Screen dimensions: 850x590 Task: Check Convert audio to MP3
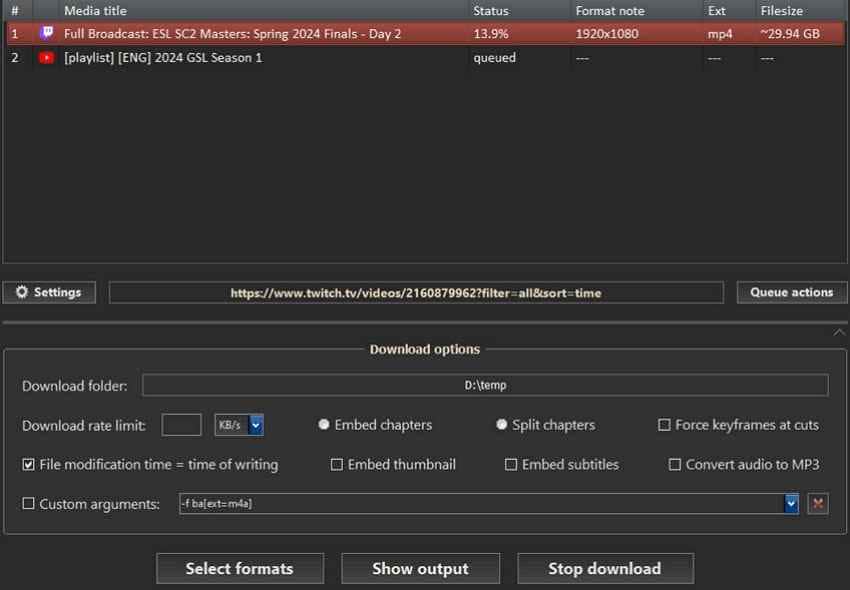click(674, 465)
